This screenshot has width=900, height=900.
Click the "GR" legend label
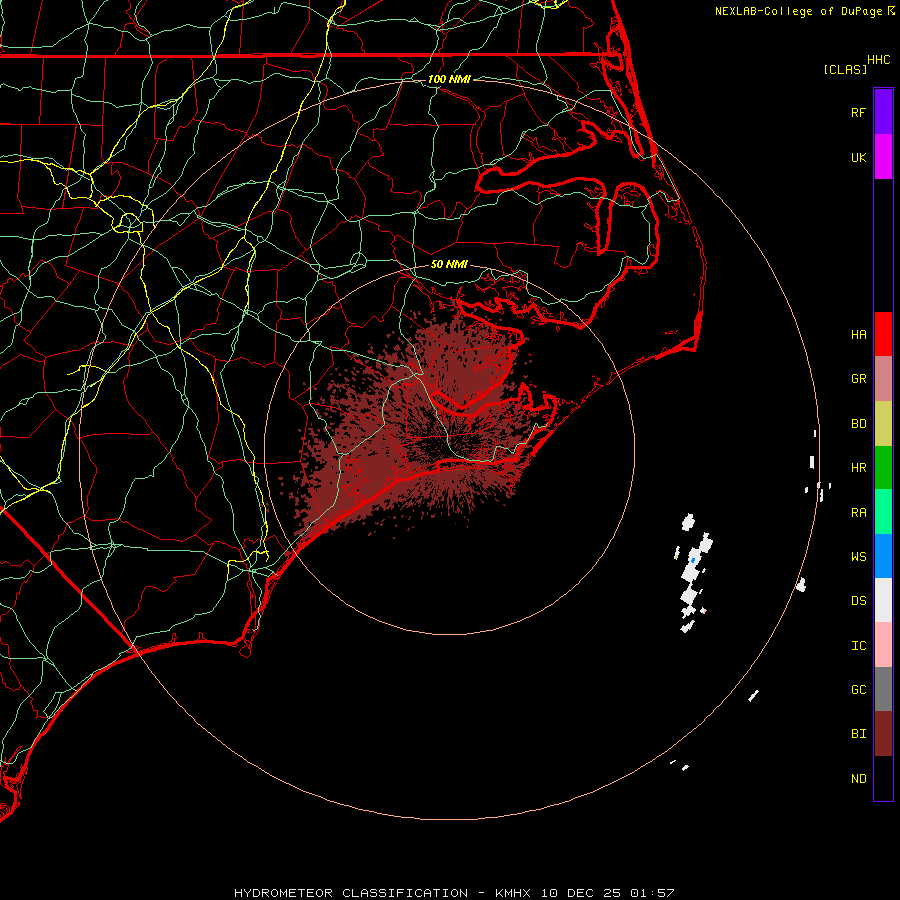[x=858, y=379]
